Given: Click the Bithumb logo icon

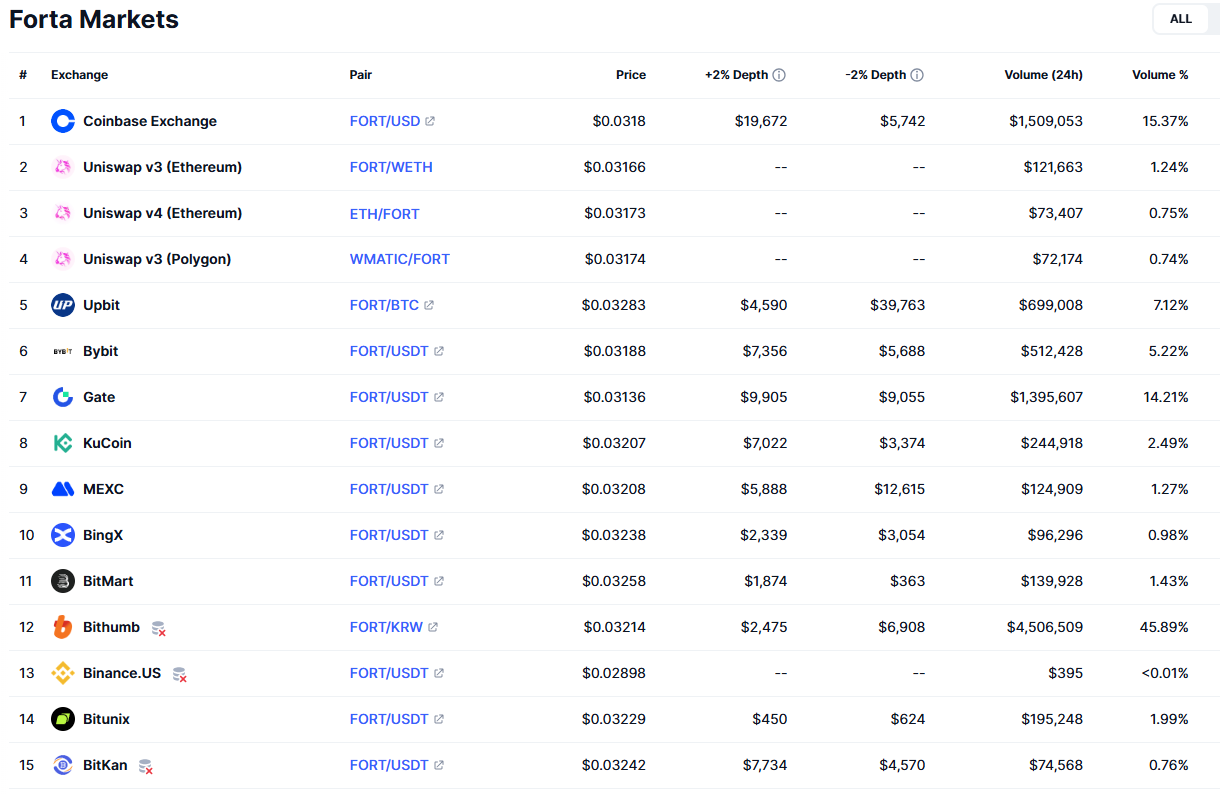Looking at the screenshot, I should (63, 627).
